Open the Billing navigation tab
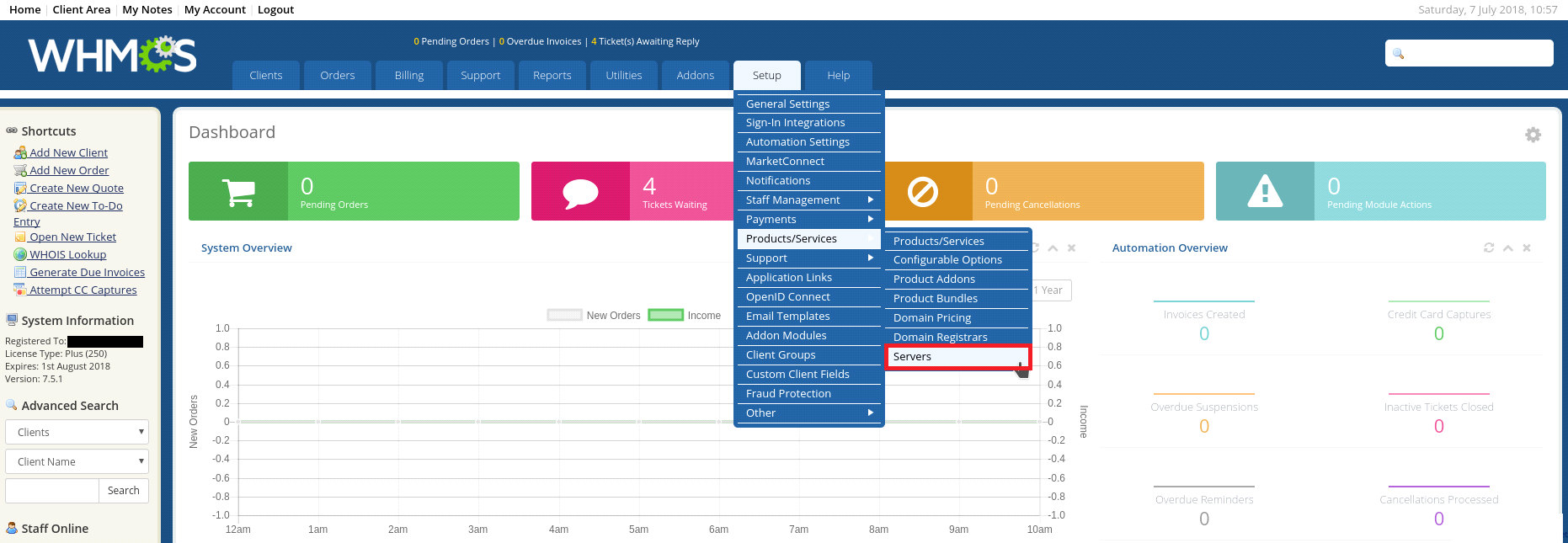This screenshot has height=543, width=1568. click(409, 75)
